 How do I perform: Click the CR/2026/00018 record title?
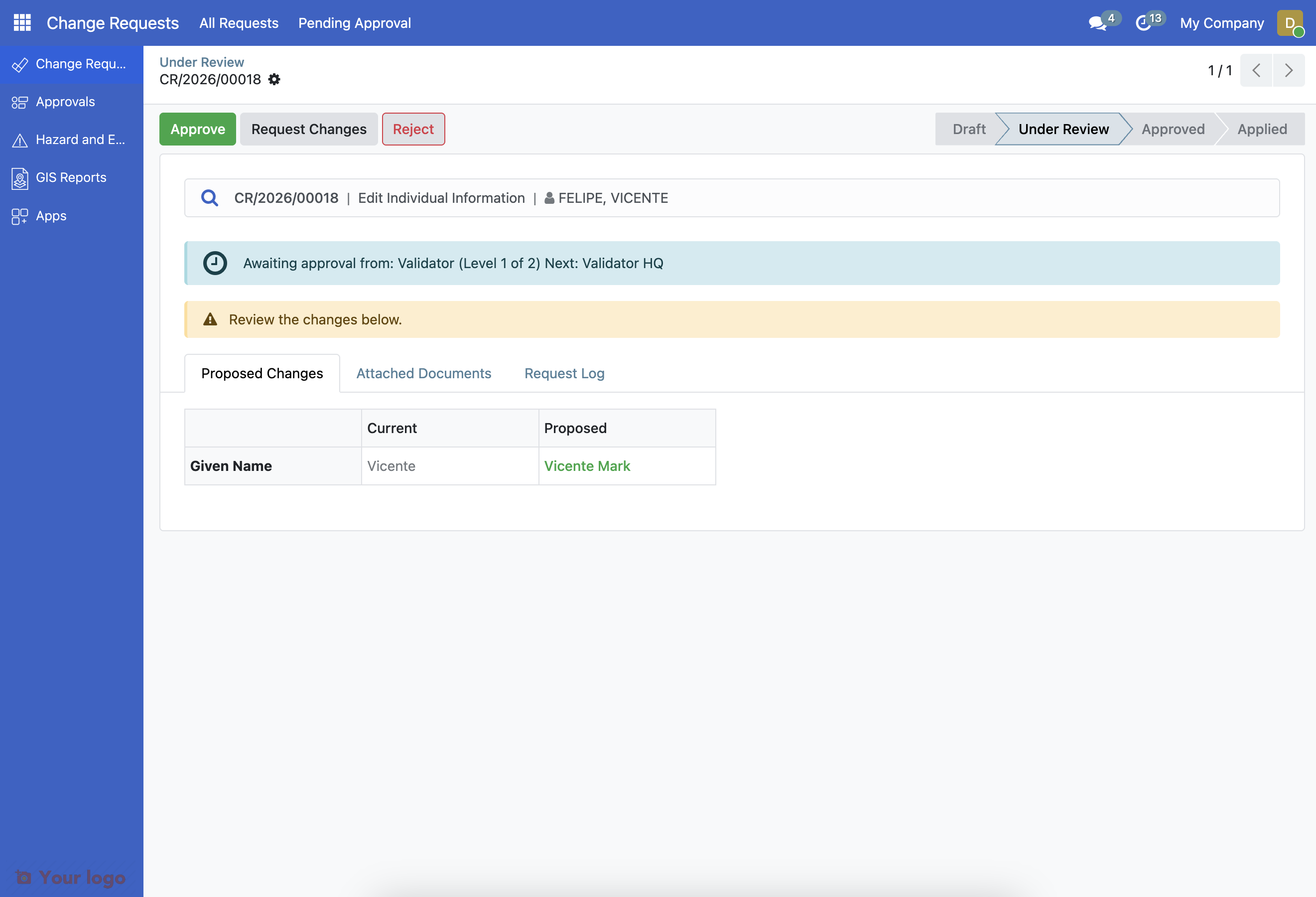click(210, 79)
